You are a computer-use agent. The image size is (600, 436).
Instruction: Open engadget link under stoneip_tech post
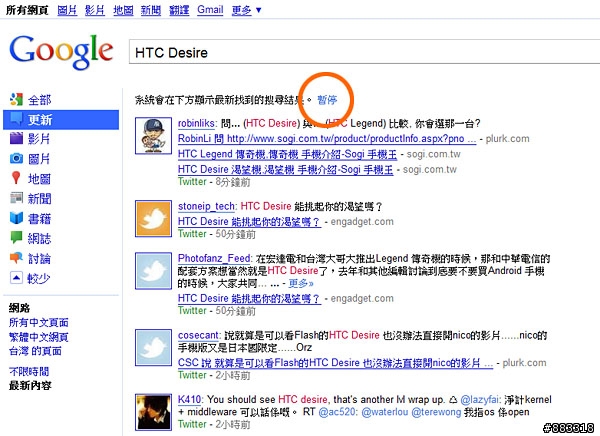coord(249,221)
